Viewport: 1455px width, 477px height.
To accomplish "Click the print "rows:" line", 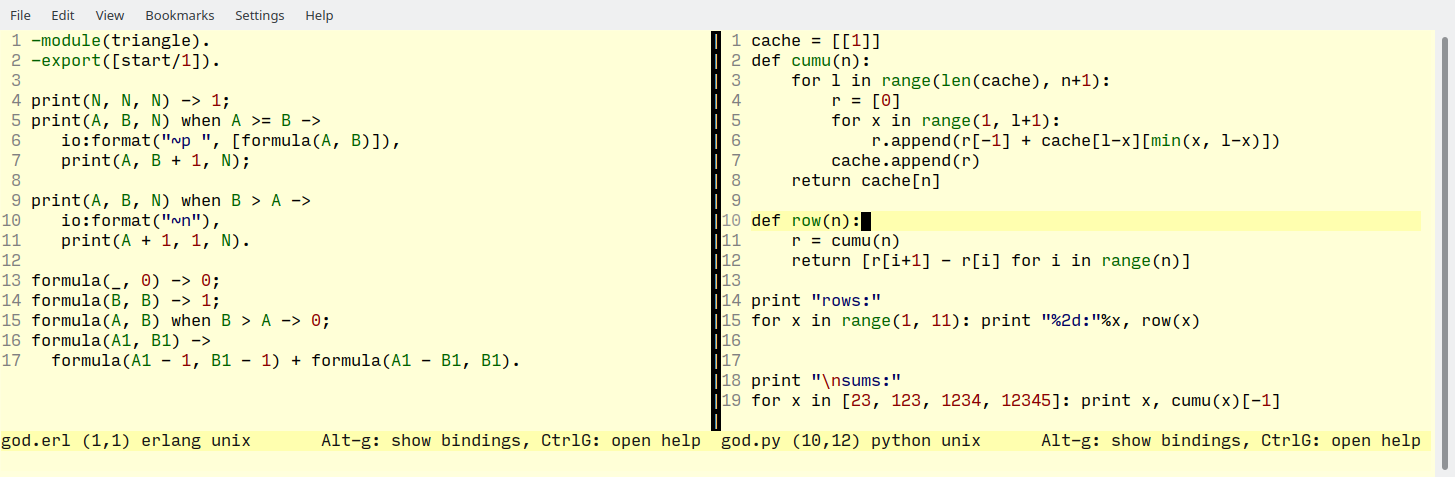I will [816, 301].
